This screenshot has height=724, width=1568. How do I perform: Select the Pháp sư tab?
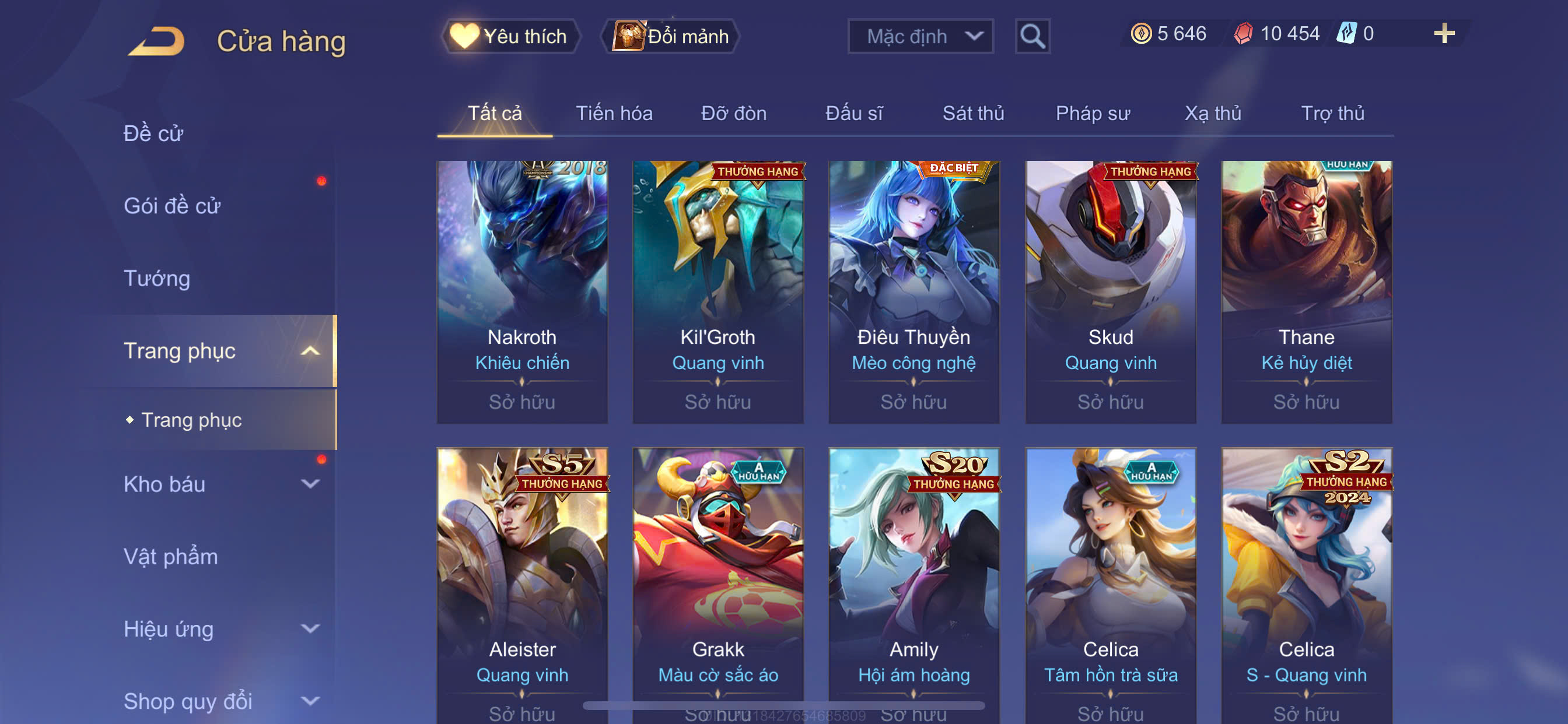pyautogui.click(x=1092, y=114)
